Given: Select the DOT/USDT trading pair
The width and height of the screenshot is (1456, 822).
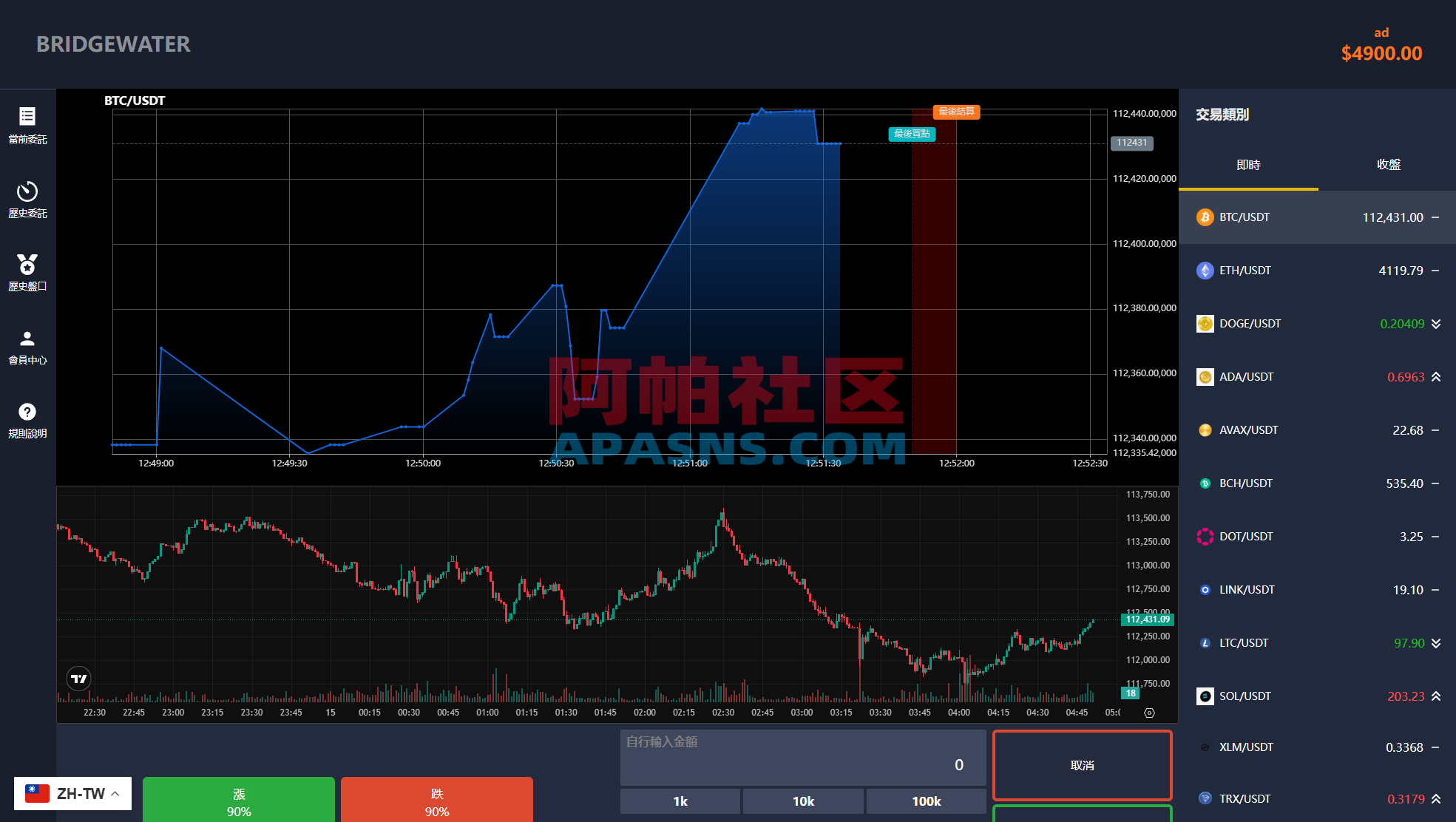Looking at the screenshot, I should (x=1316, y=536).
